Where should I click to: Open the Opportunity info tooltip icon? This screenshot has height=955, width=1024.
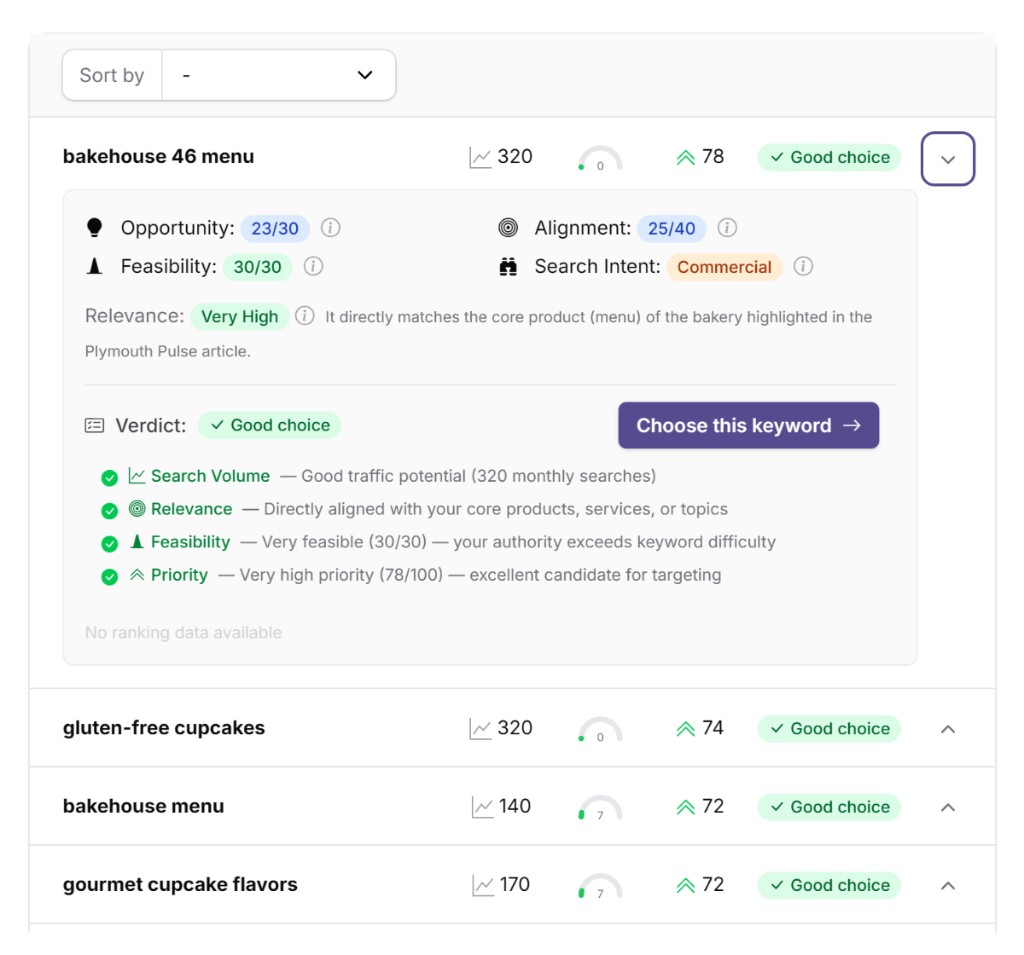pos(330,227)
